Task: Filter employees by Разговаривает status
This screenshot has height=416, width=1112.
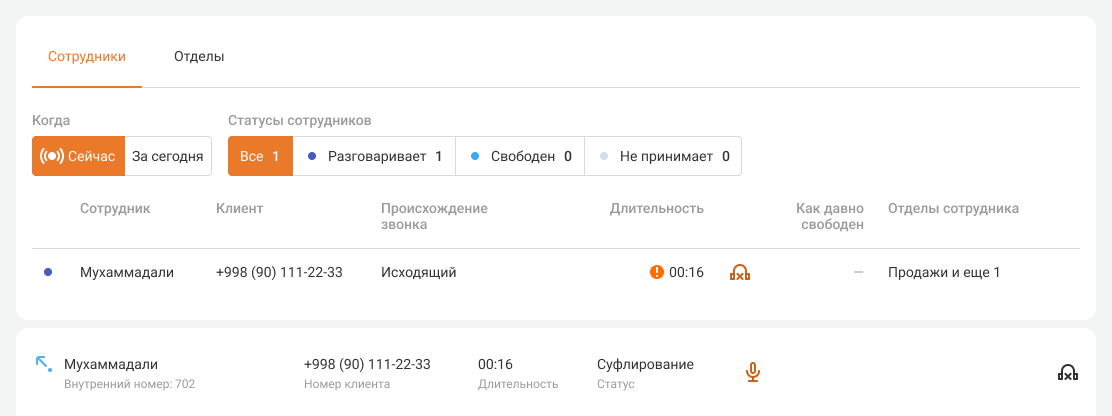Action: [374, 156]
